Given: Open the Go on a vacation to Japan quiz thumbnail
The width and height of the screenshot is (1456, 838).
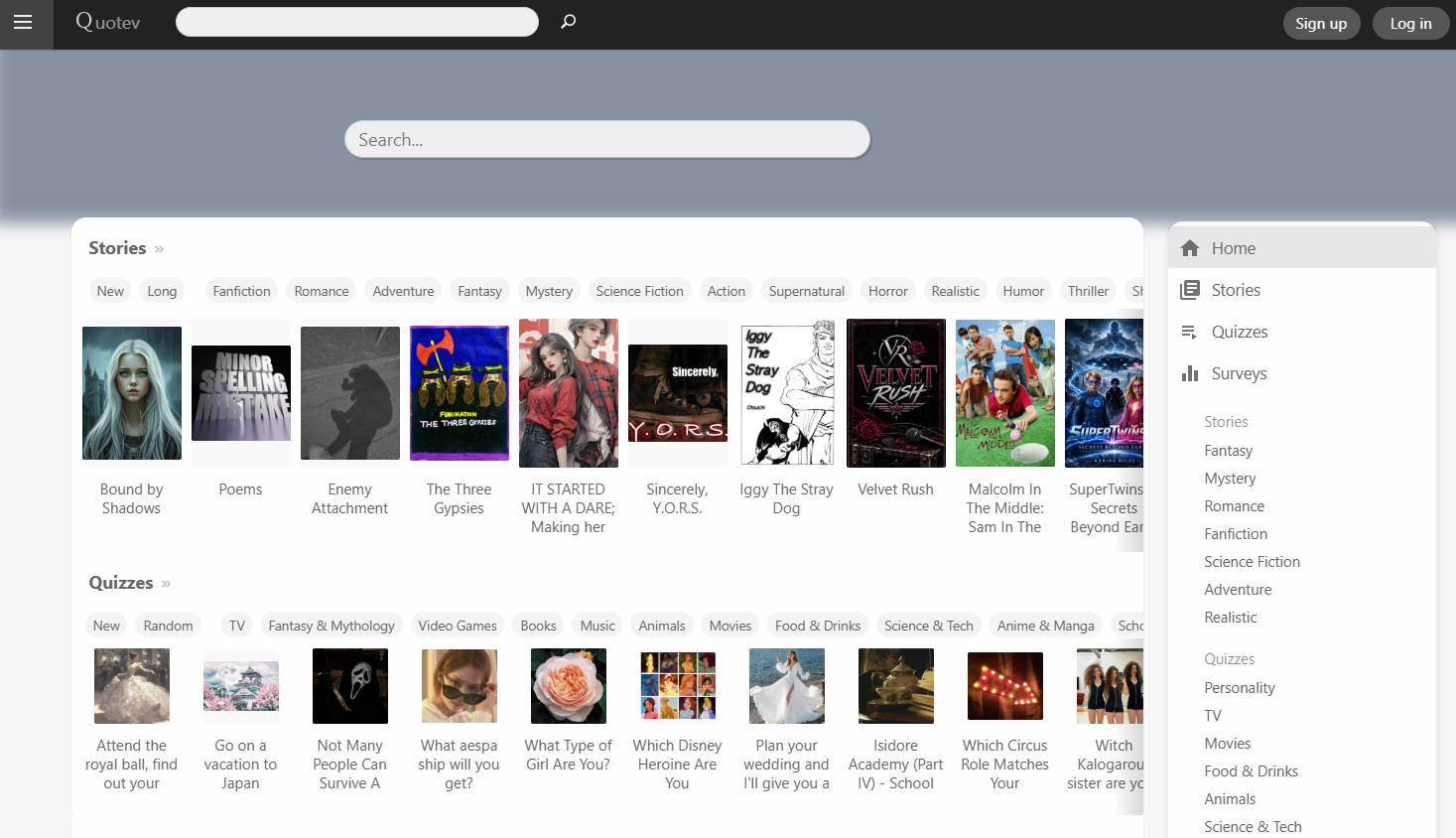Looking at the screenshot, I should (x=241, y=686).
